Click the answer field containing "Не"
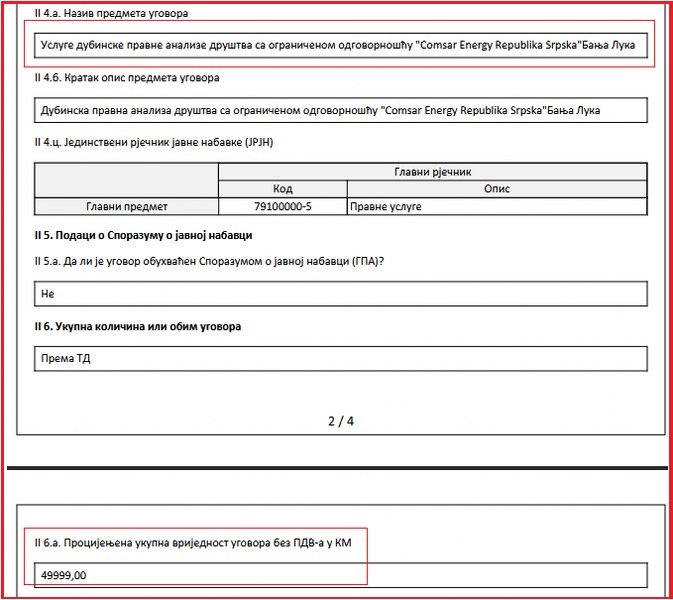The image size is (673, 600). click(340, 294)
